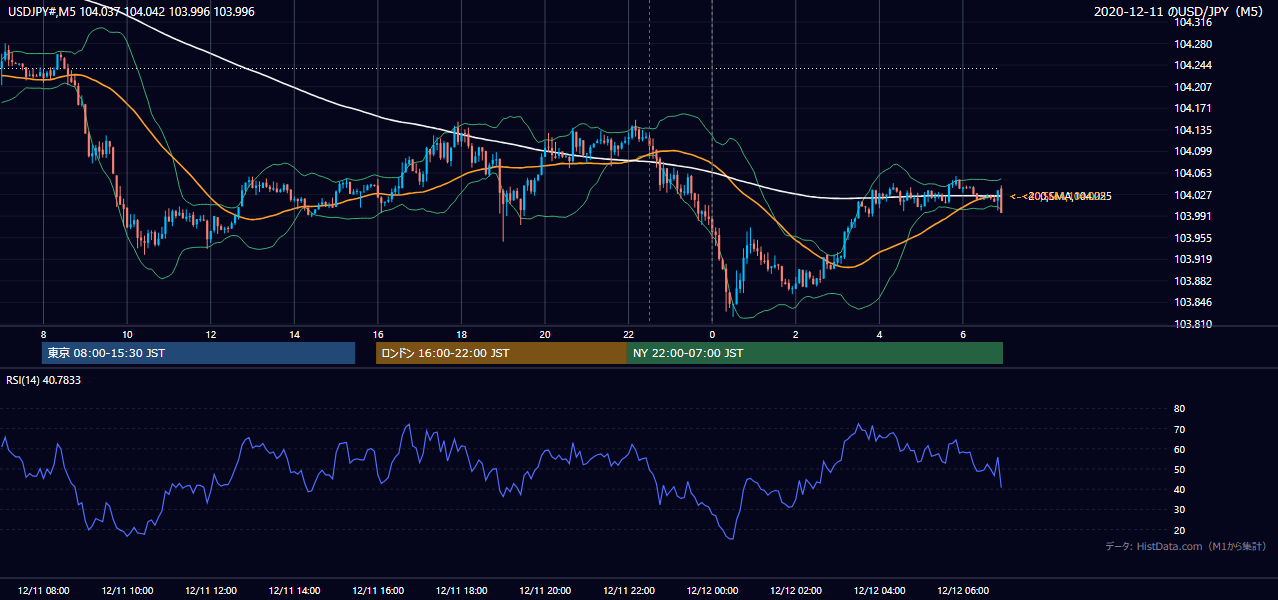The width and height of the screenshot is (1278, 600).
Task: Click price axis label 103.882
Action: click(x=1194, y=281)
